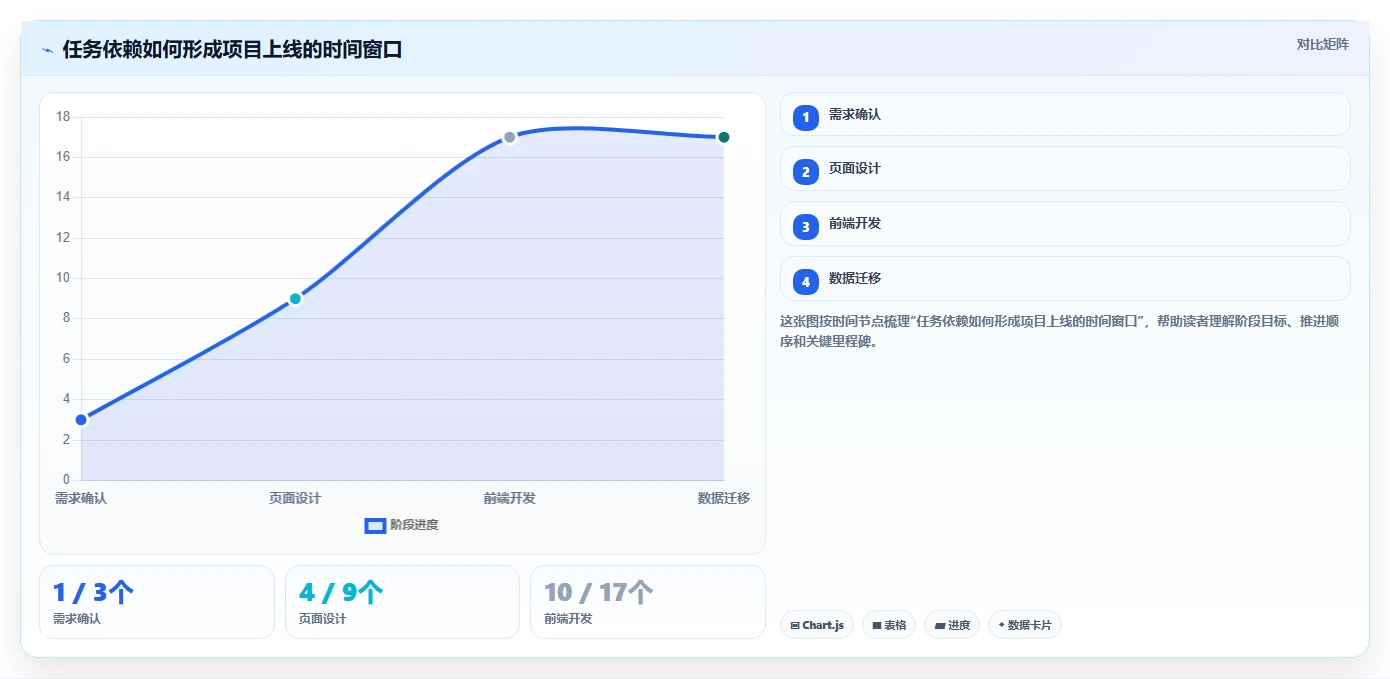Click the title 任务依赖如何形成项目上线的时间窗口
This screenshot has width=1390, height=679.
point(232,50)
